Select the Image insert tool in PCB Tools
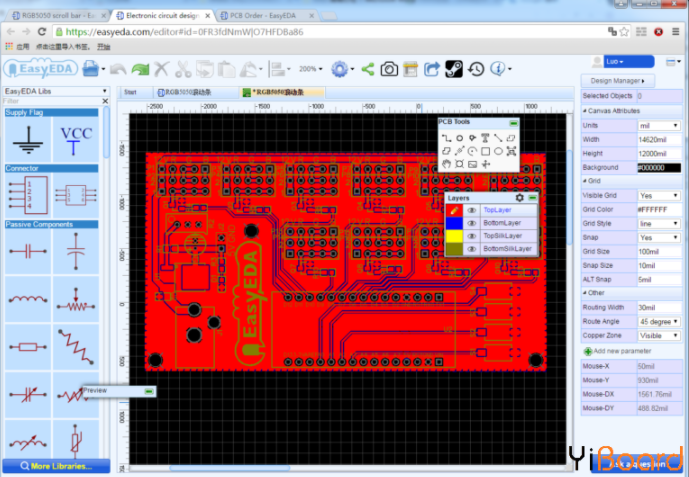 (x=472, y=164)
